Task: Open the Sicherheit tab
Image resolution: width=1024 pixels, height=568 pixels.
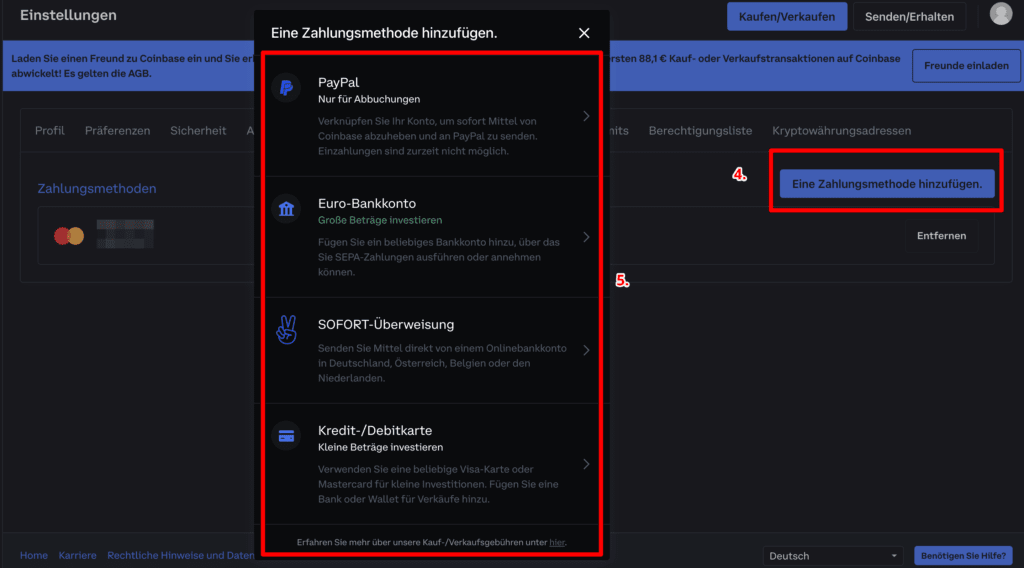Action: (198, 131)
